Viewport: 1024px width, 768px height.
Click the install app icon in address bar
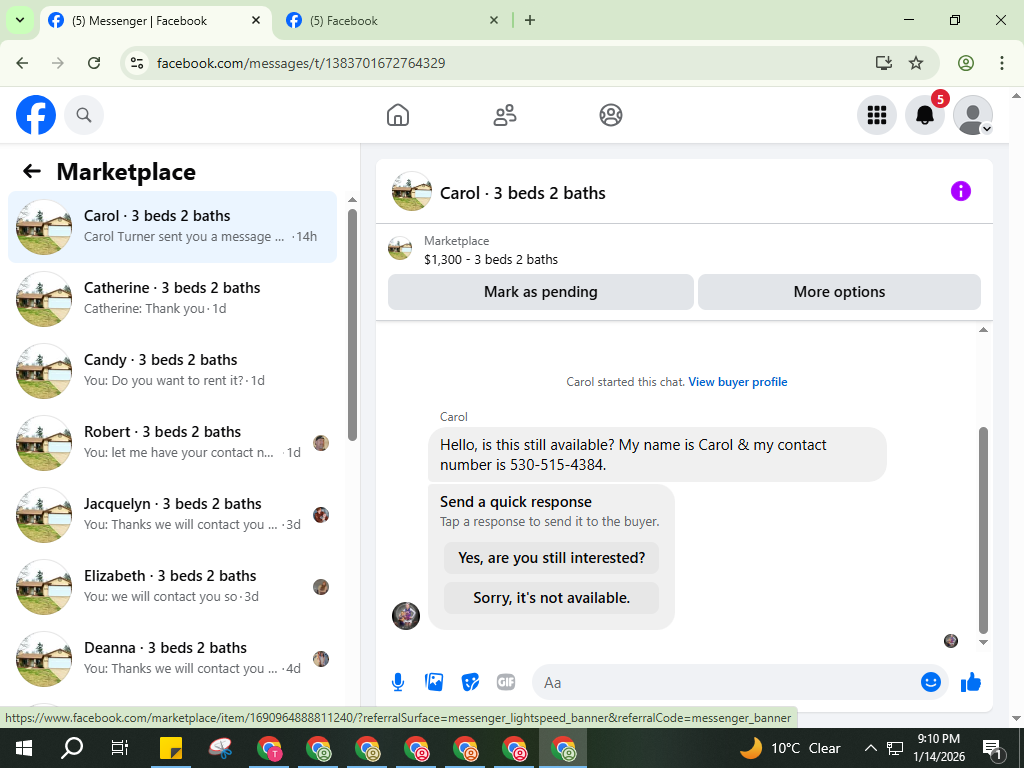click(884, 63)
